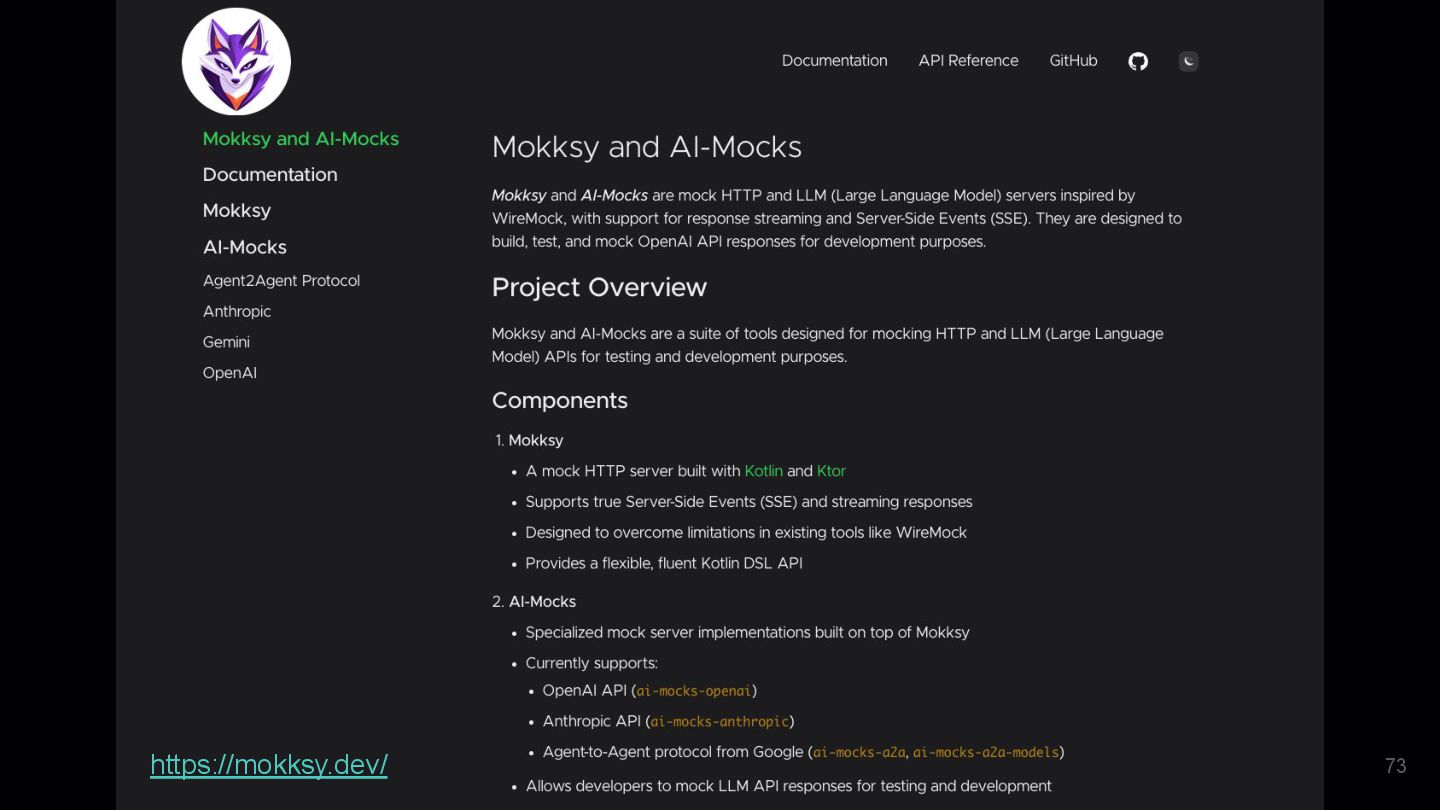Click the 2. AI-Mocks list item
1440x810 pixels.
click(534, 602)
